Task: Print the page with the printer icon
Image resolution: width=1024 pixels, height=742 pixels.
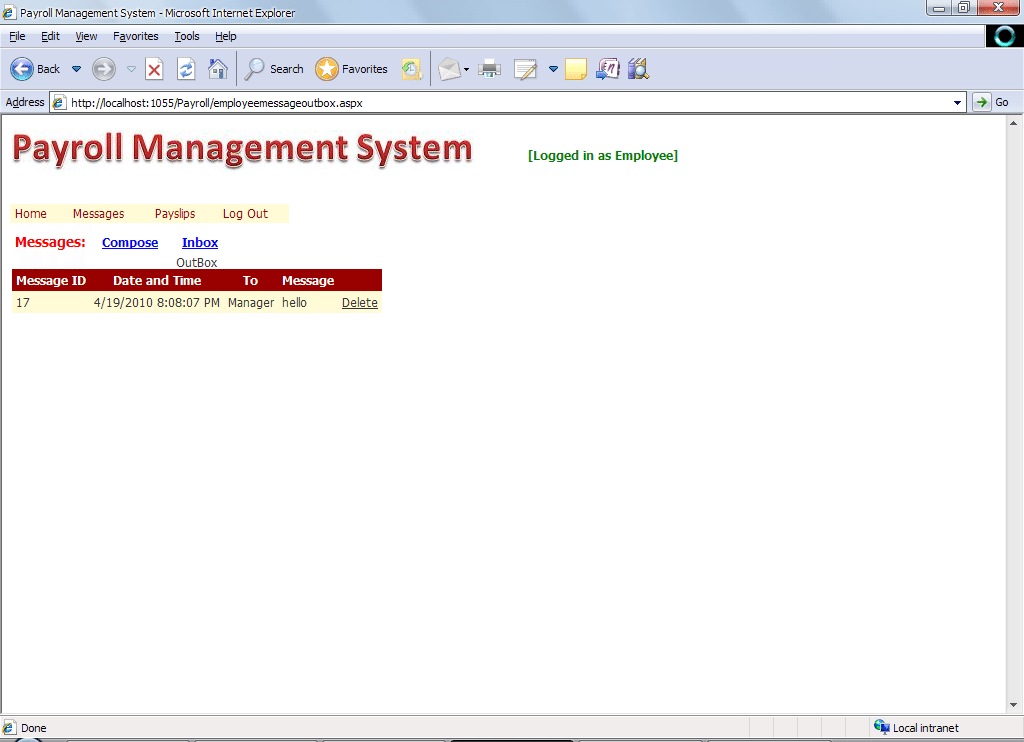Action: [489, 69]
